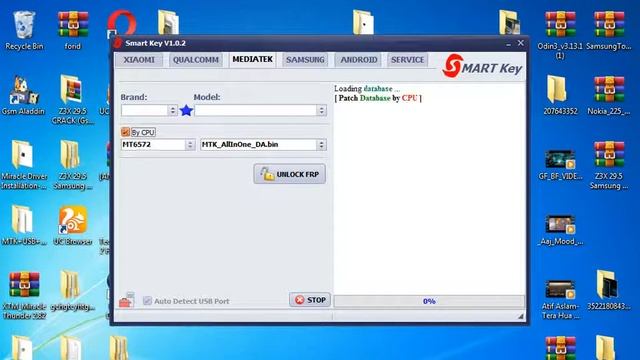The image size is (640, 360).
Task: Select the 207643352 folder icon
Action: coord(560,95)
